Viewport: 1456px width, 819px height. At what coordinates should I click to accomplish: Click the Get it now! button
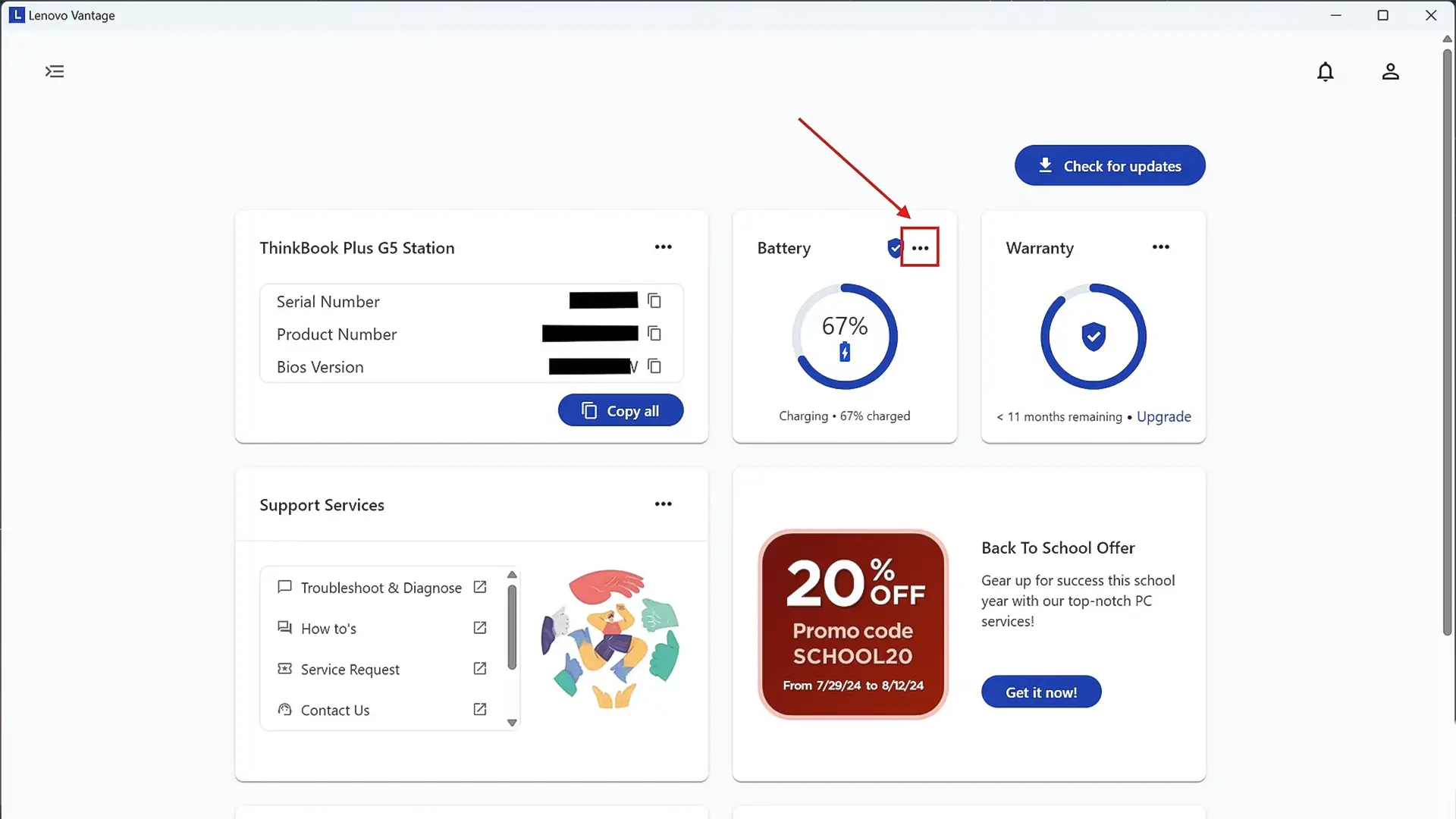(1041, 692)
